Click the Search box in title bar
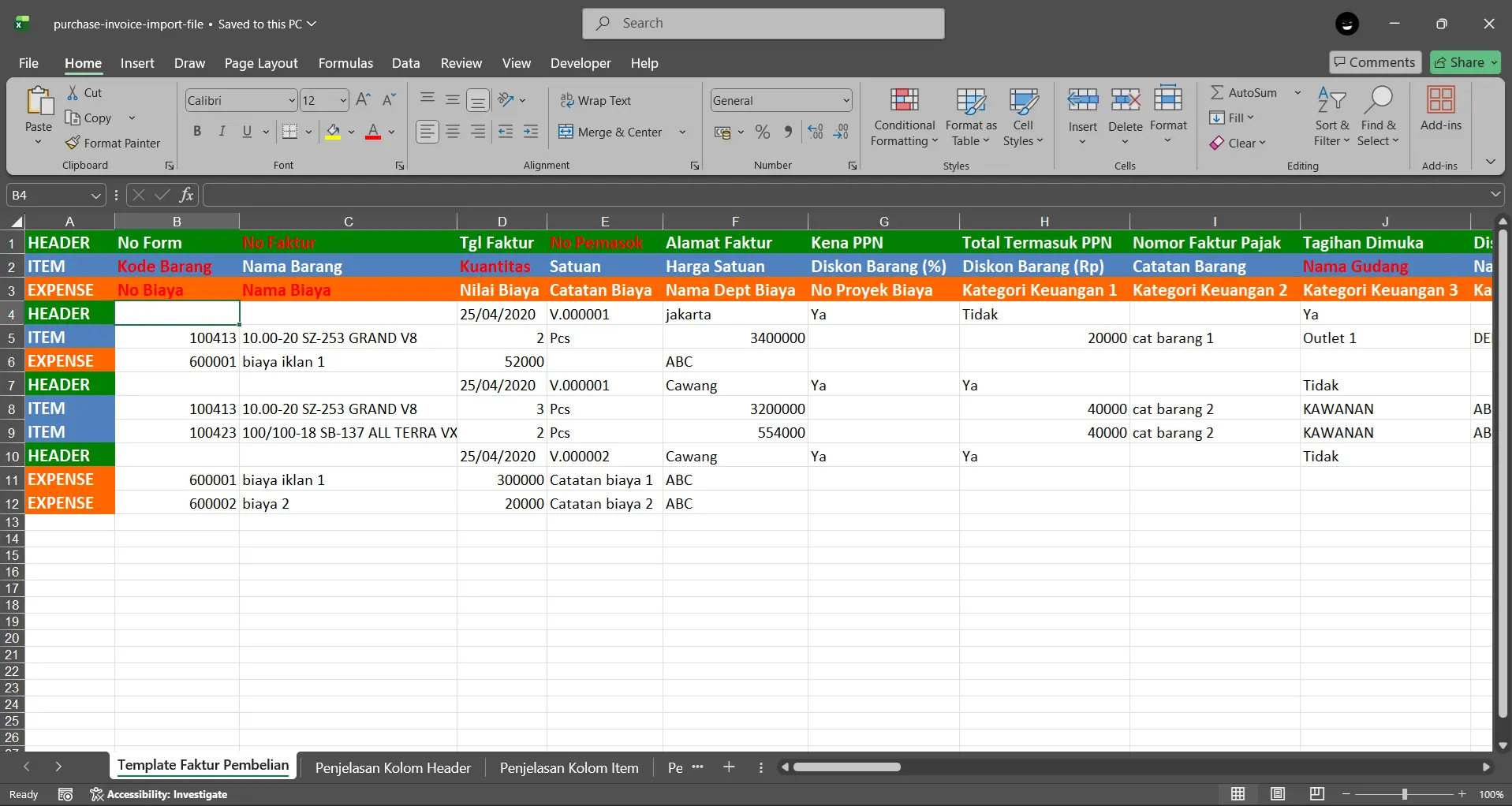The width and height of the screenshot is (1512, 806). coord(763,24)
